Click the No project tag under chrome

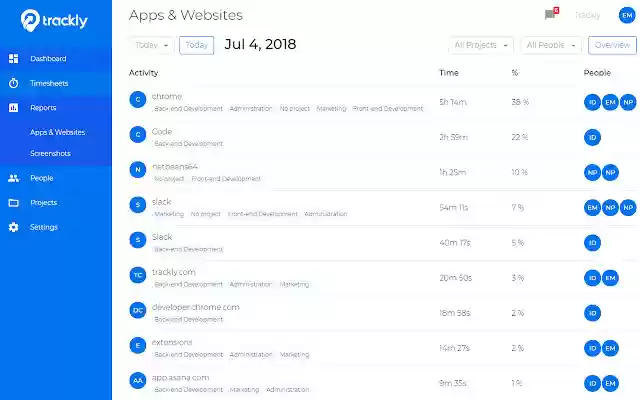coord(295,109)
